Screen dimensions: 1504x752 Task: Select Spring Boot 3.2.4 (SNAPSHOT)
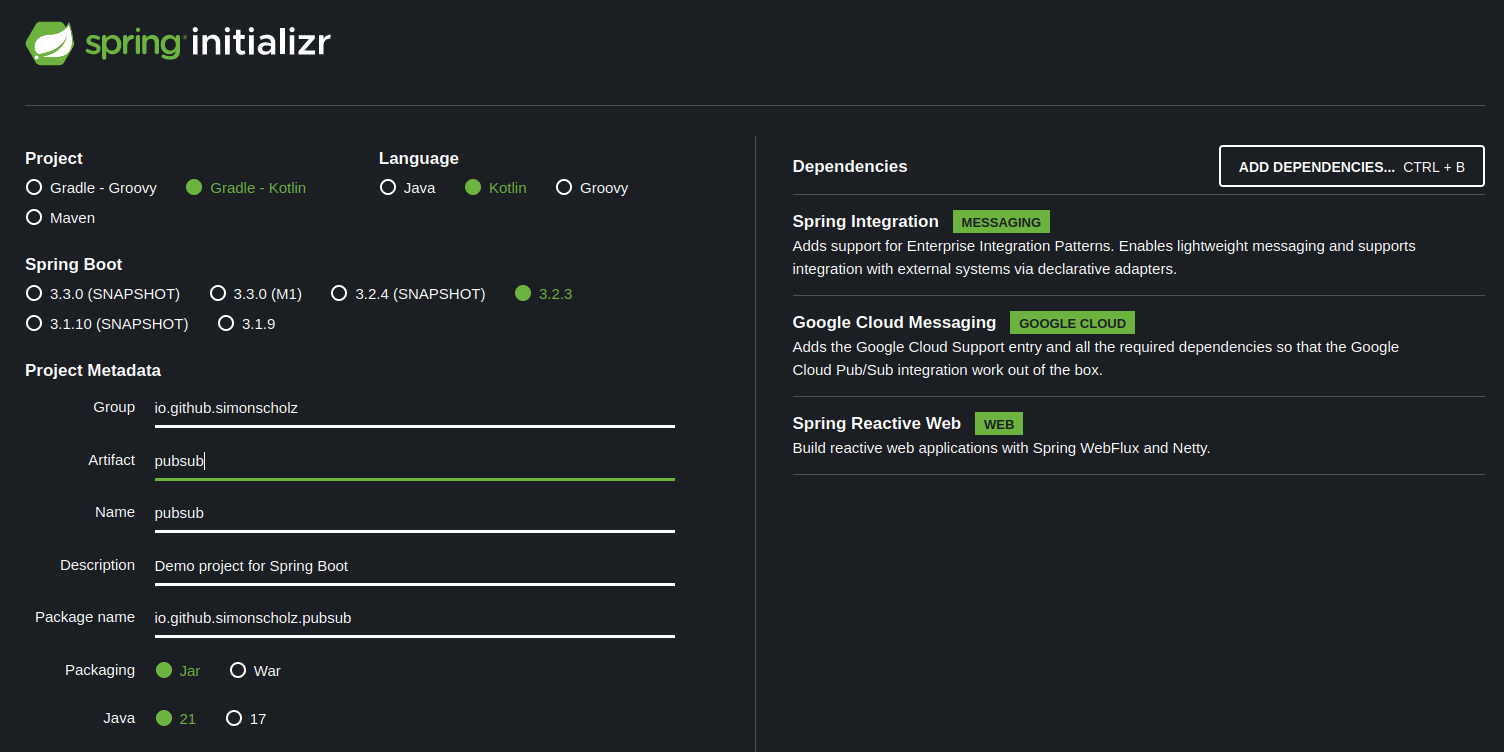click(x=408, y=294)
